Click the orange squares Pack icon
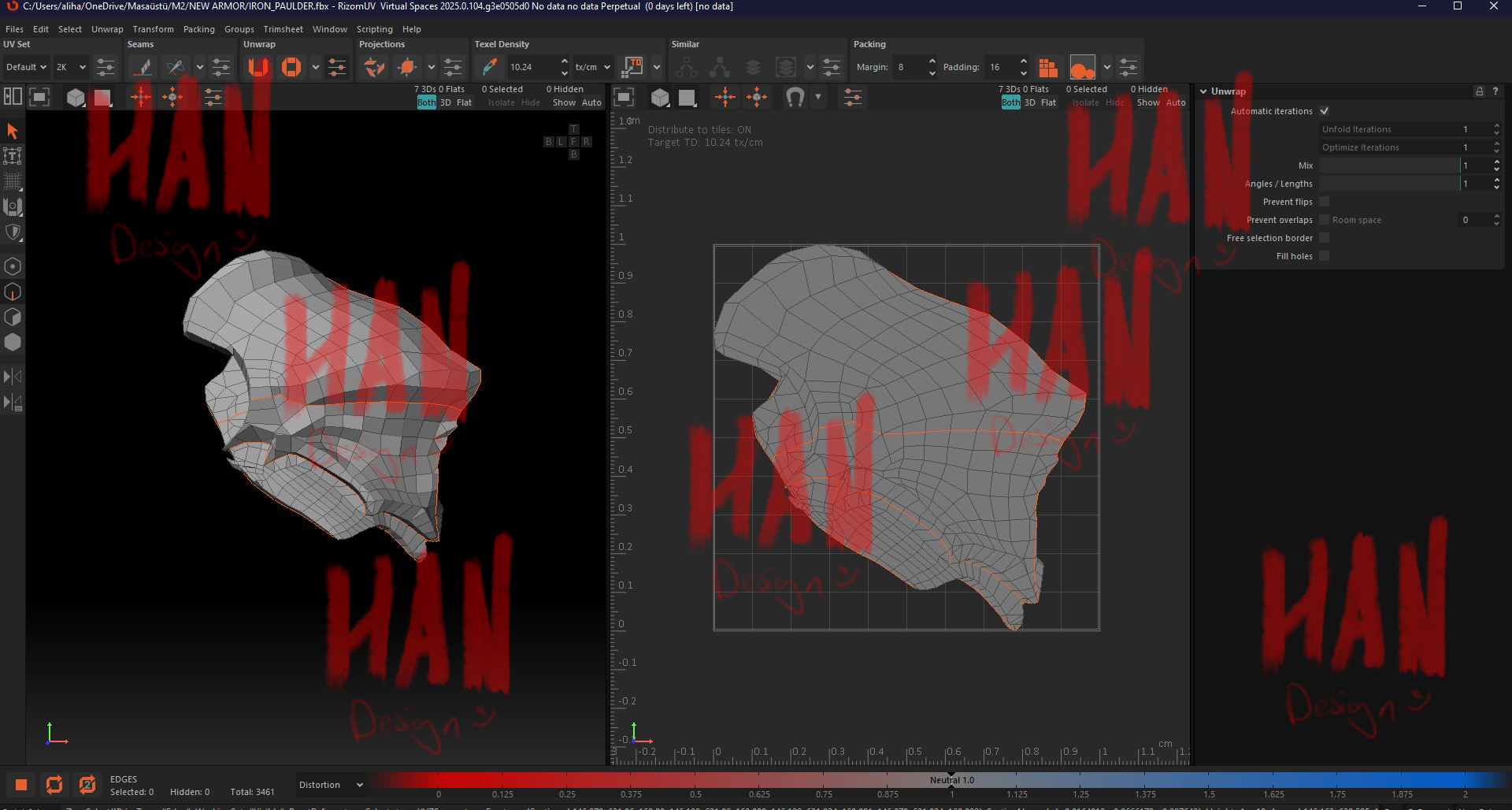Screen dimensions: 1512x810 tap(1047, 67)
